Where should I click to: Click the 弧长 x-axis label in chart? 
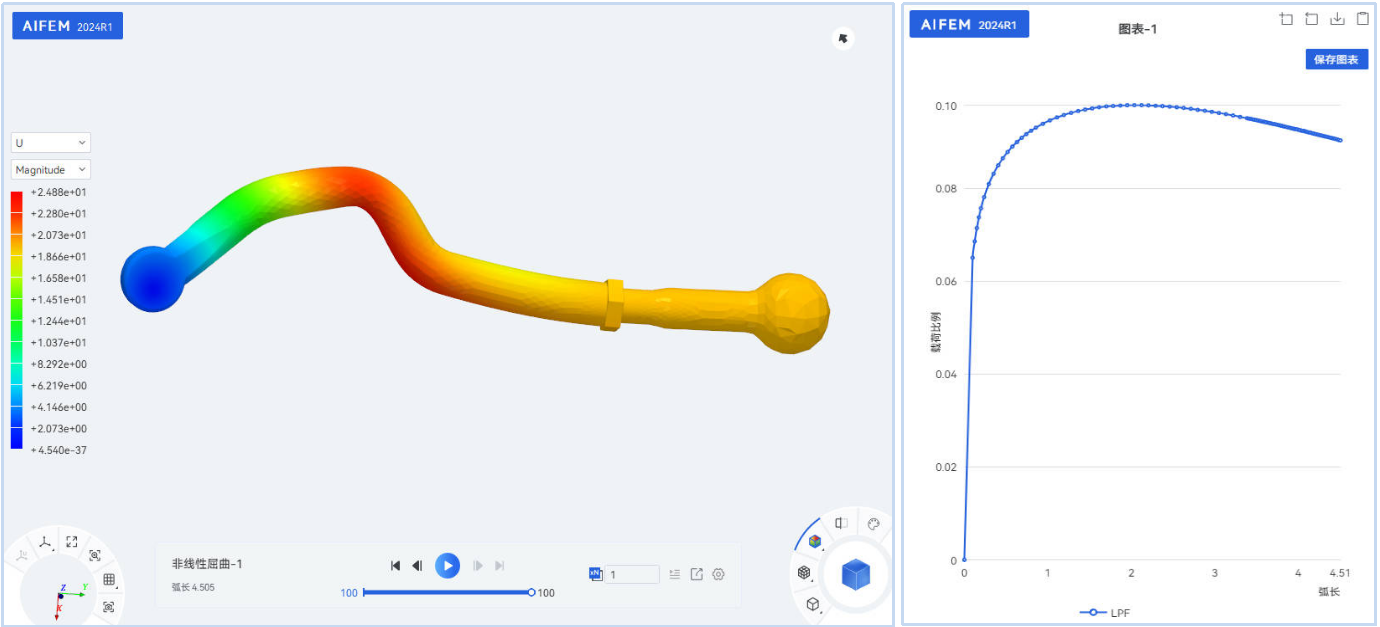[1328, 592]
